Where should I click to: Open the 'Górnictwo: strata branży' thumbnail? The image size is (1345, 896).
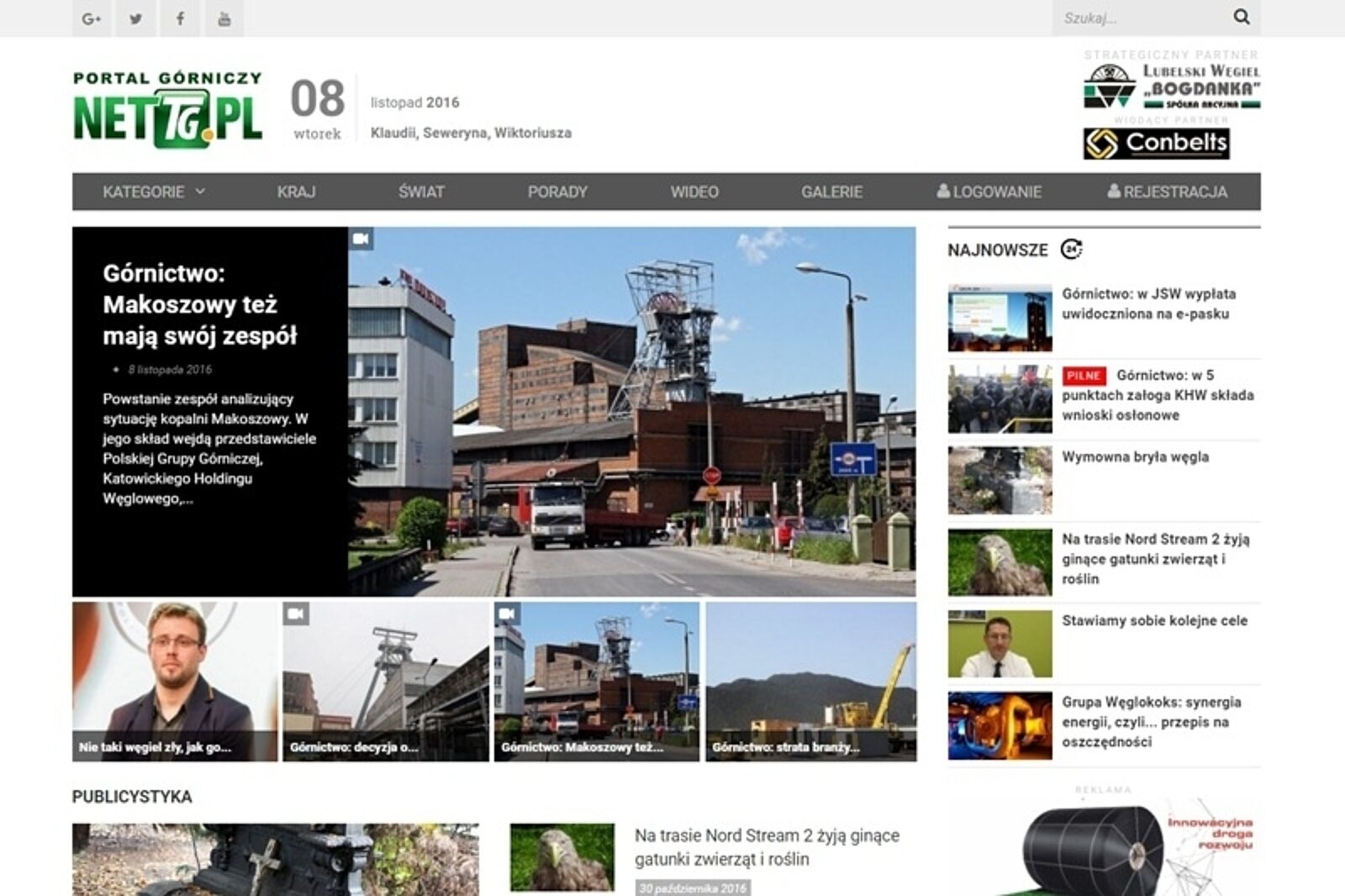pyautogui.click(x=810, y=682)
